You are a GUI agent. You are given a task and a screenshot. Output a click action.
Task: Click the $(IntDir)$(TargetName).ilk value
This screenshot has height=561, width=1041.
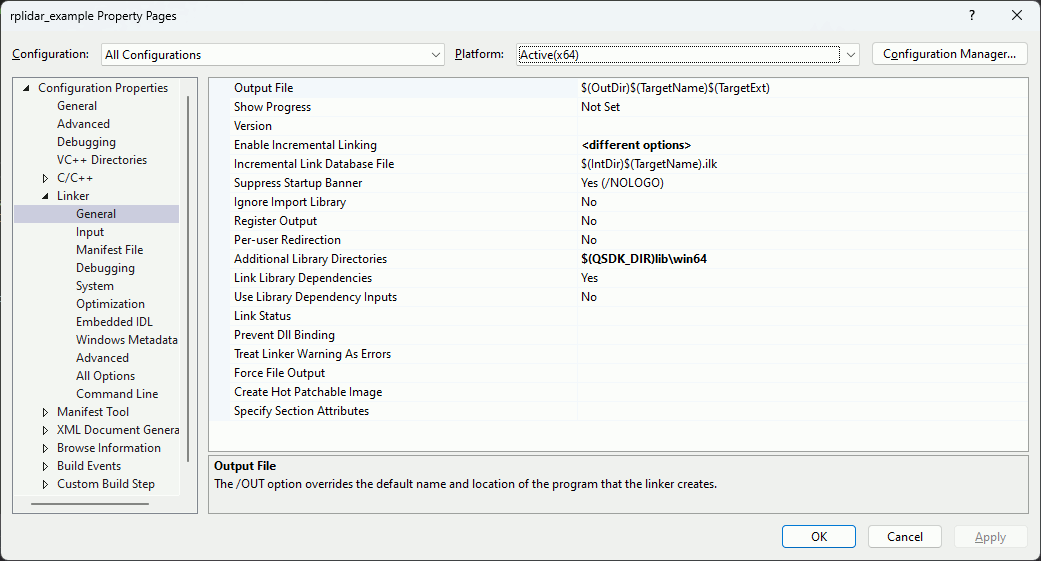649,164
